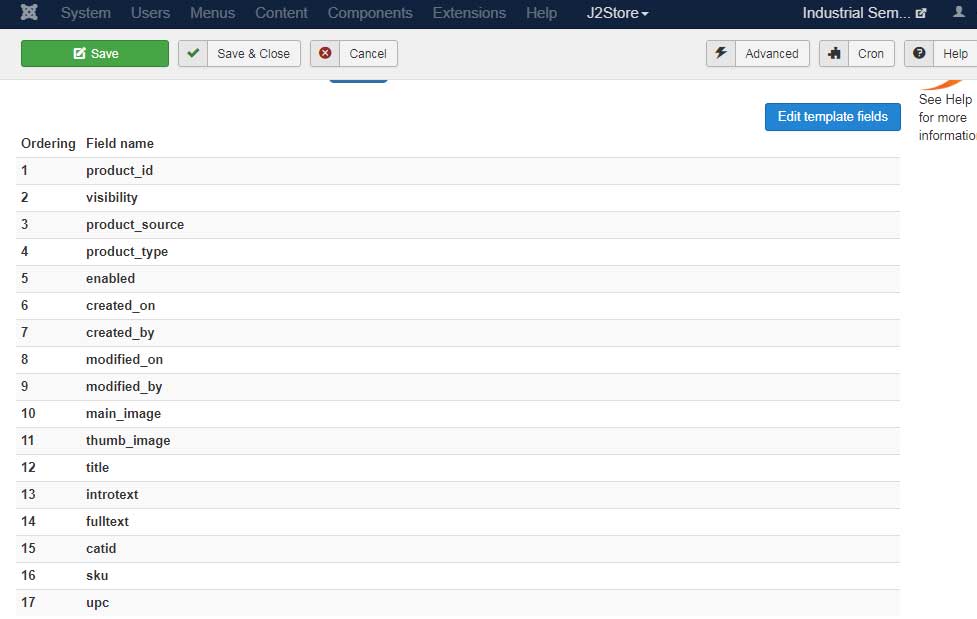Expand the Menus menu

(212, 13)
